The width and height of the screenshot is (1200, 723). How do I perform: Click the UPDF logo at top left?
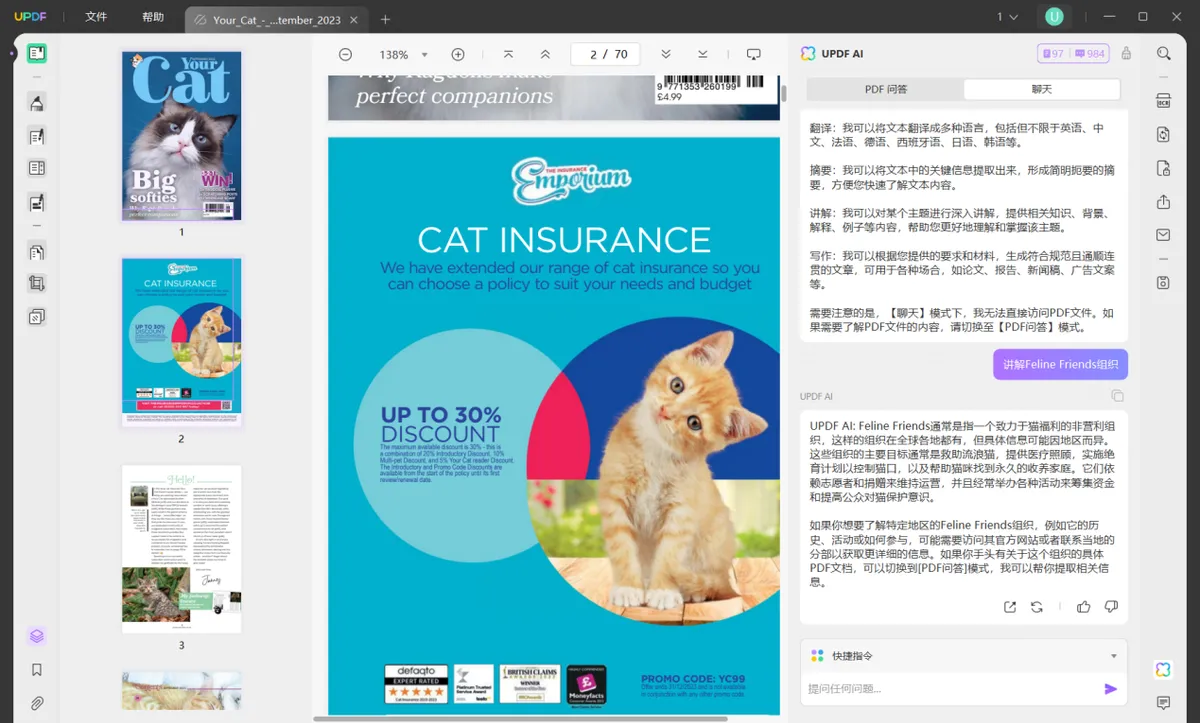30,17
